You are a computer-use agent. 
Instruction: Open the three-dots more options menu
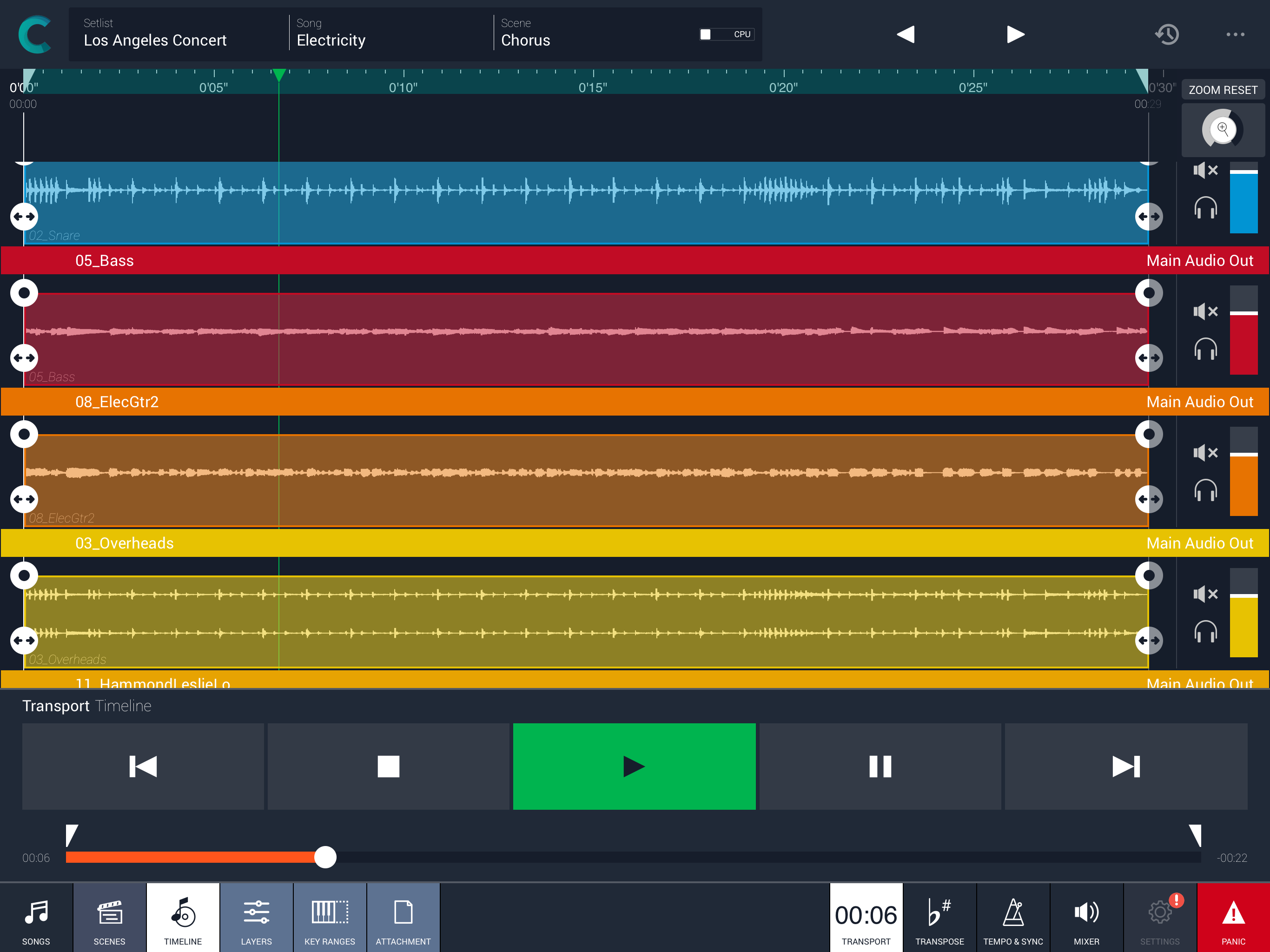(1235, 34)
